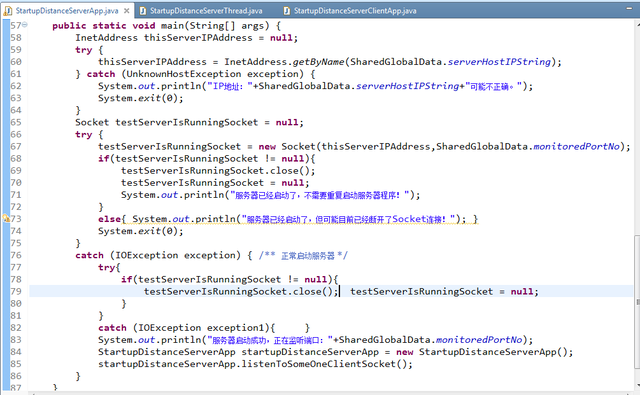Close the StartupDistanceServerApp.java tab
The height and width of the screenshot is (395, 640).
127,11
